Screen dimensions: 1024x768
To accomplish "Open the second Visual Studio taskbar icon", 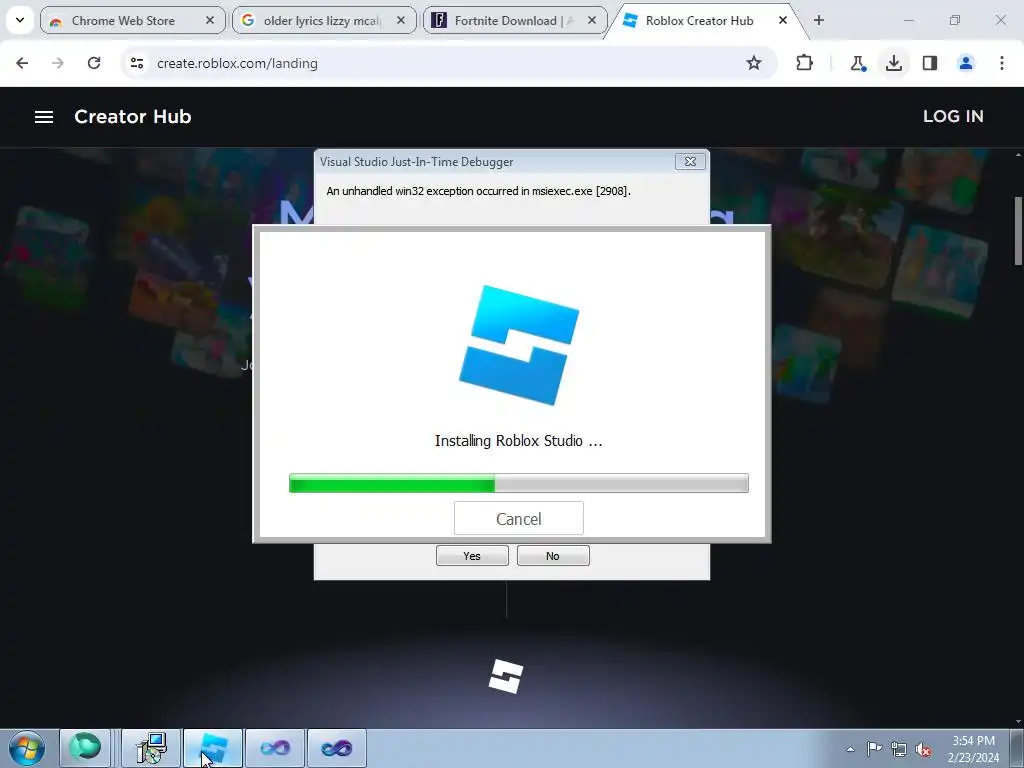I will tap(337, 748).
